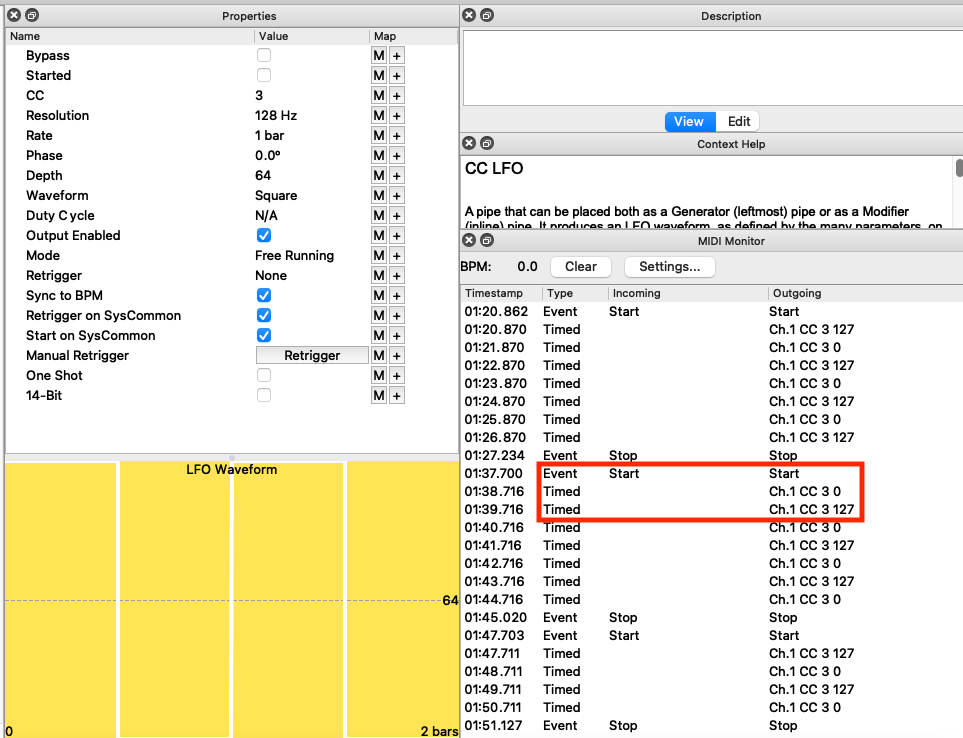The width and height of the screenshot is (963, 738).
Task: Click the plus map button for Mode
Action: pyautogui.click(x=397, y=255)
